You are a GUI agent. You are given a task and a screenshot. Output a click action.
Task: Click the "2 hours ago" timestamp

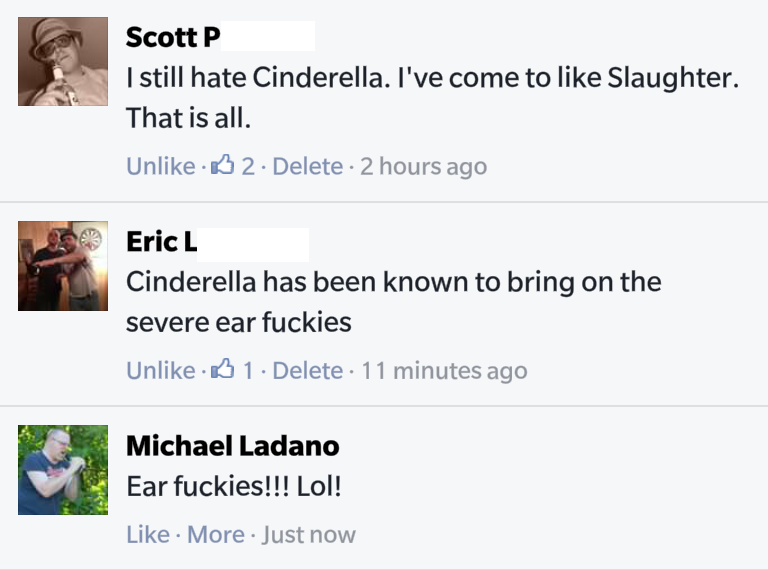423,166
